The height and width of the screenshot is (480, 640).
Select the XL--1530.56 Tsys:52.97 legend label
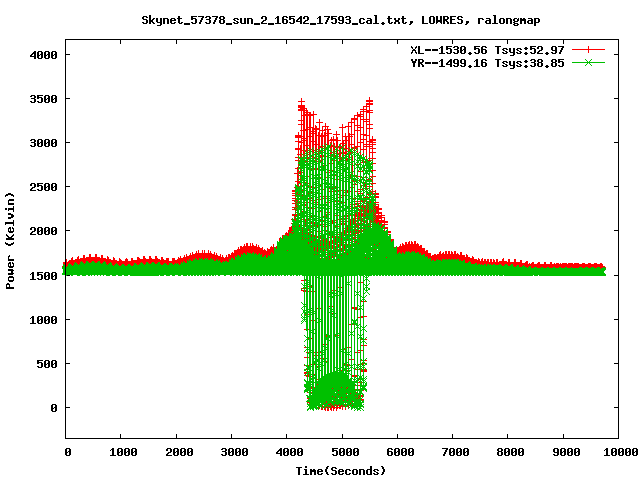point(487,50)
